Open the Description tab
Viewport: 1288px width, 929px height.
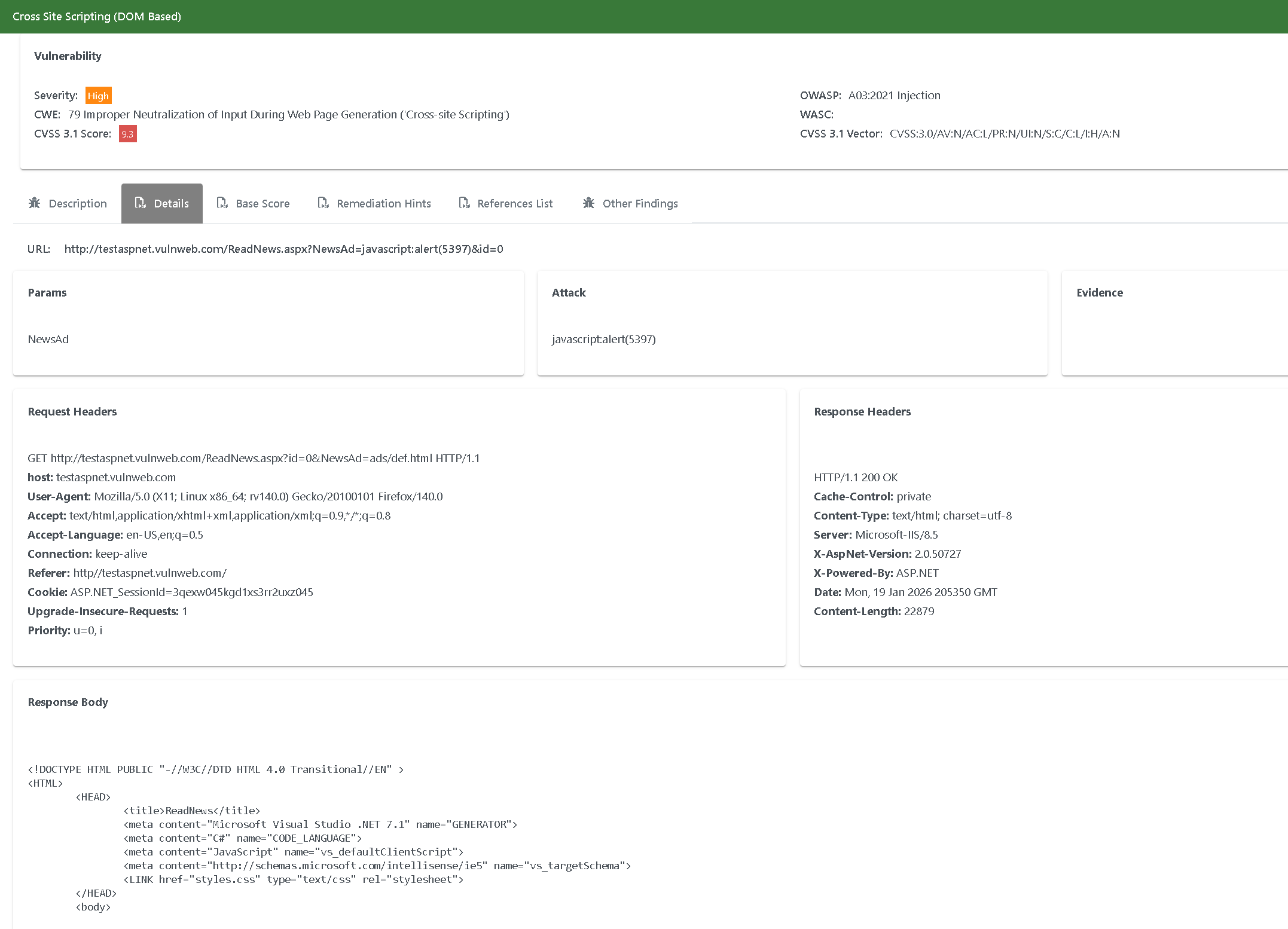tap(78, 204)
